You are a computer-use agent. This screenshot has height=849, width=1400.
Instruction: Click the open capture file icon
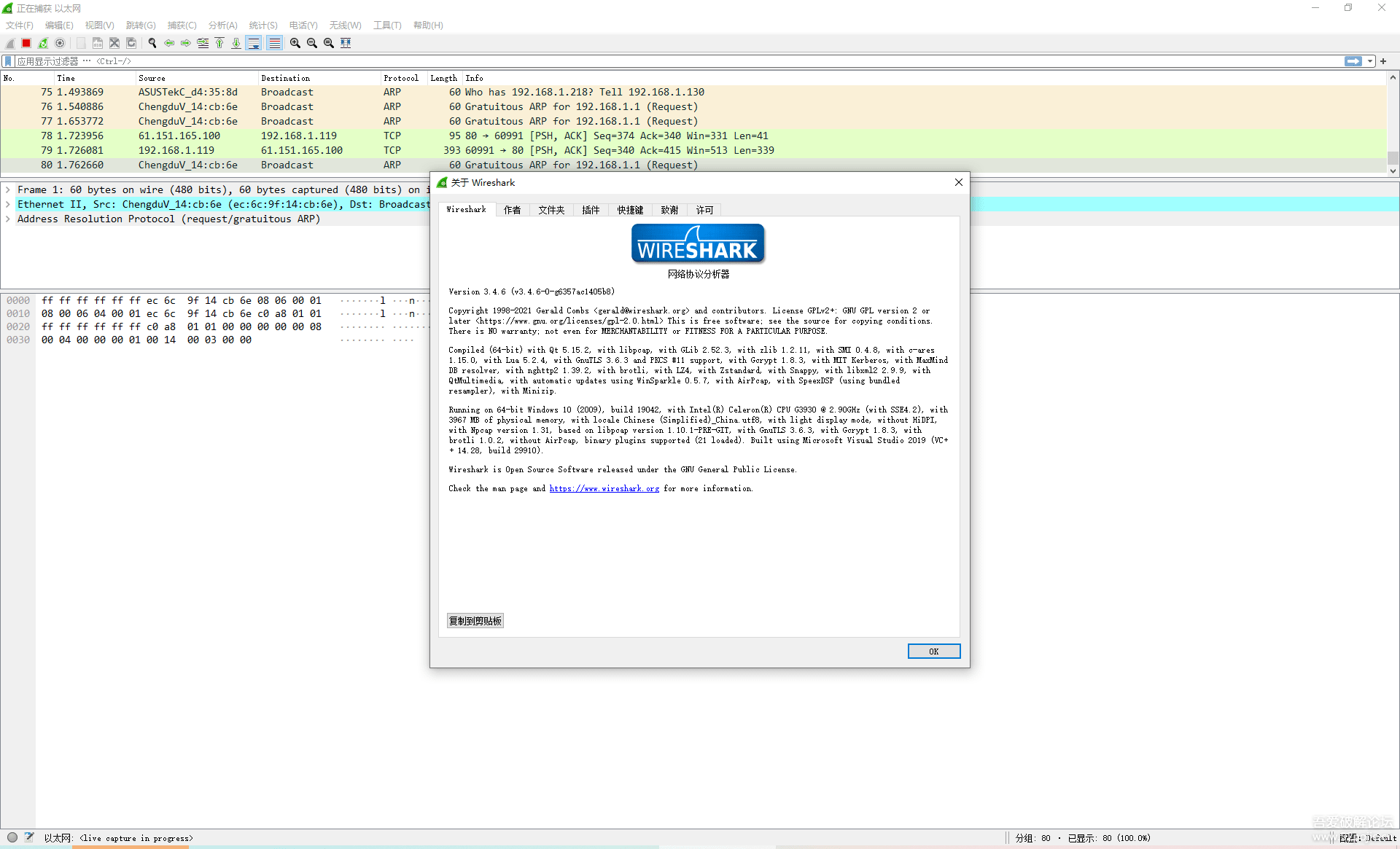(81, 43)
